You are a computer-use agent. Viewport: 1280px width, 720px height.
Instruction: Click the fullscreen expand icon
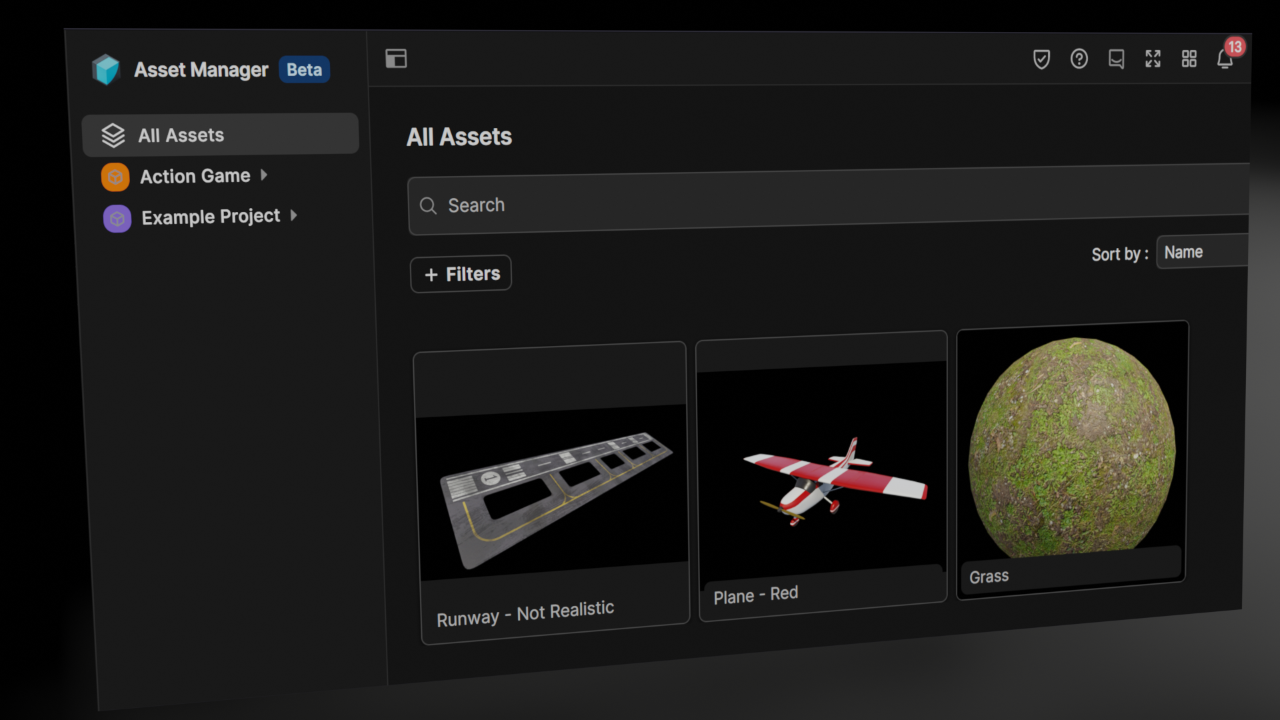pyautogui.click(x=1153, y=59)
